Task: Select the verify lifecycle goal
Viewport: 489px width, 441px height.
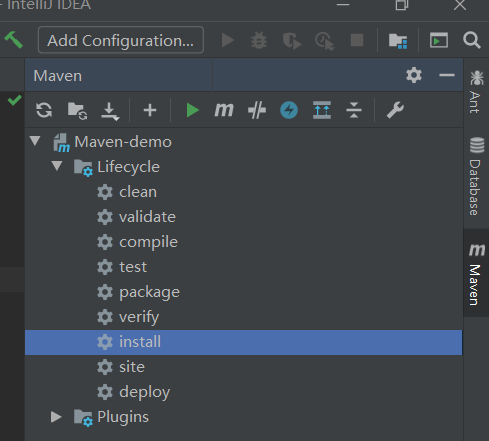Action: click(139, 317)
